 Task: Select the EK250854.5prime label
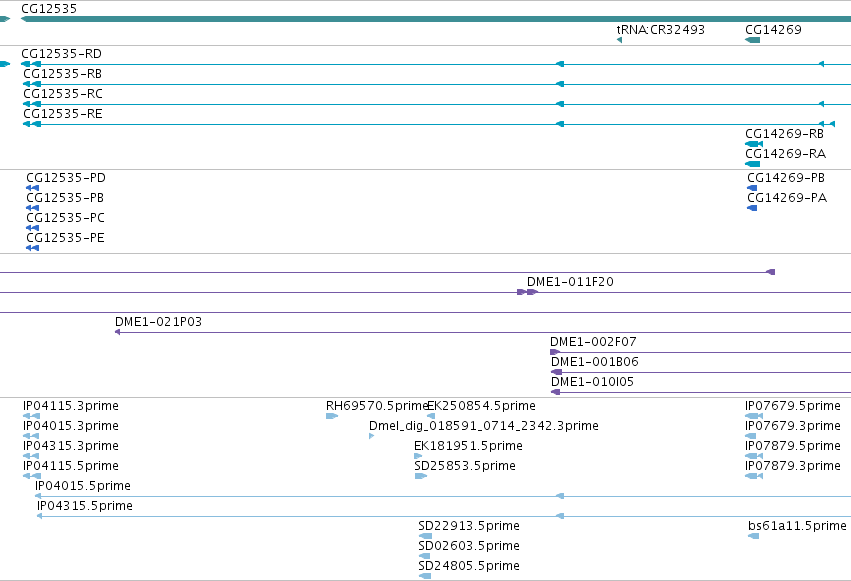[481, 406]
